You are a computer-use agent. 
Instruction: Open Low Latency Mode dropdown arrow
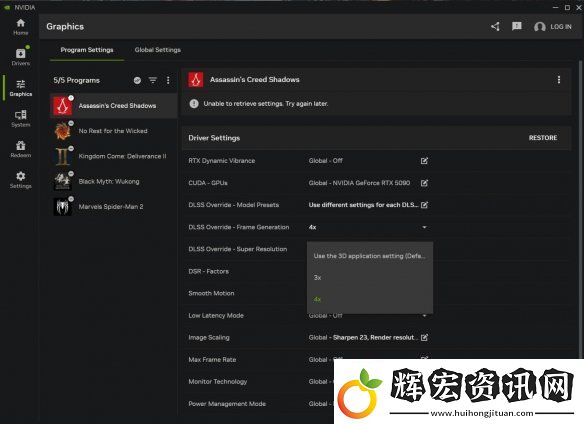[x=424, y=316]
